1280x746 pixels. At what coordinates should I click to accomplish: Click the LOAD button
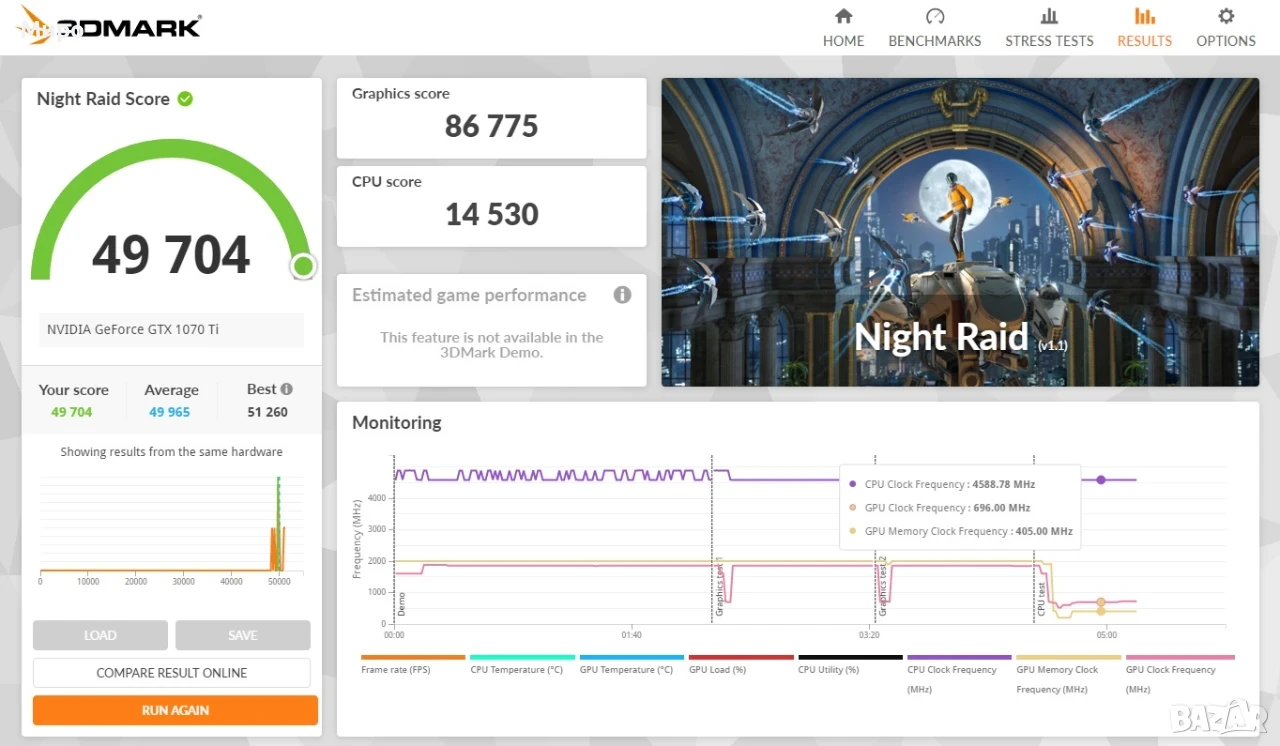click(100, 635)
